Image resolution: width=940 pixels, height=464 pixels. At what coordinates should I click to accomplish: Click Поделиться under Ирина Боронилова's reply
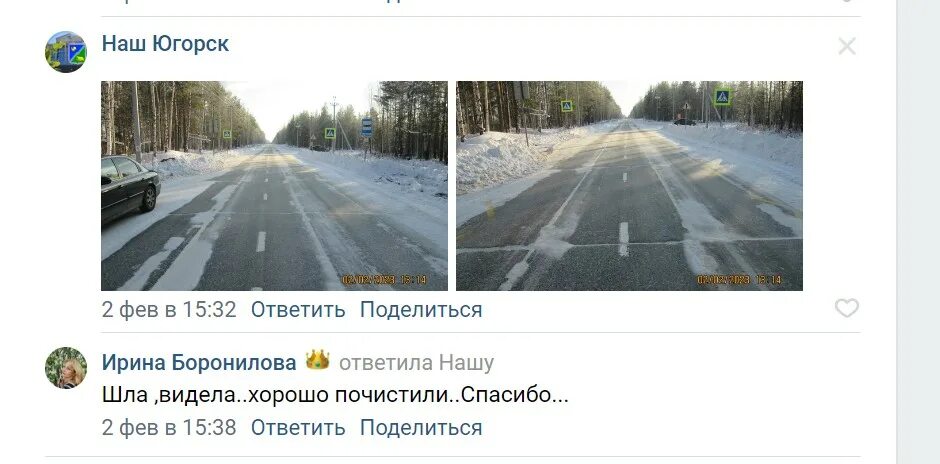(x=421, y=427)
